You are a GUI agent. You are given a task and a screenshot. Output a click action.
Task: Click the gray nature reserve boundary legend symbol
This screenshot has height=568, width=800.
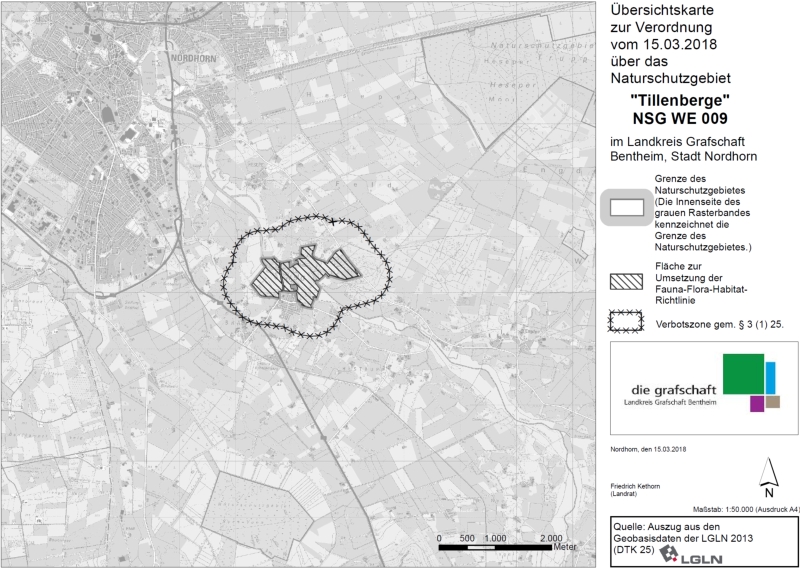[x=627, y=209]
